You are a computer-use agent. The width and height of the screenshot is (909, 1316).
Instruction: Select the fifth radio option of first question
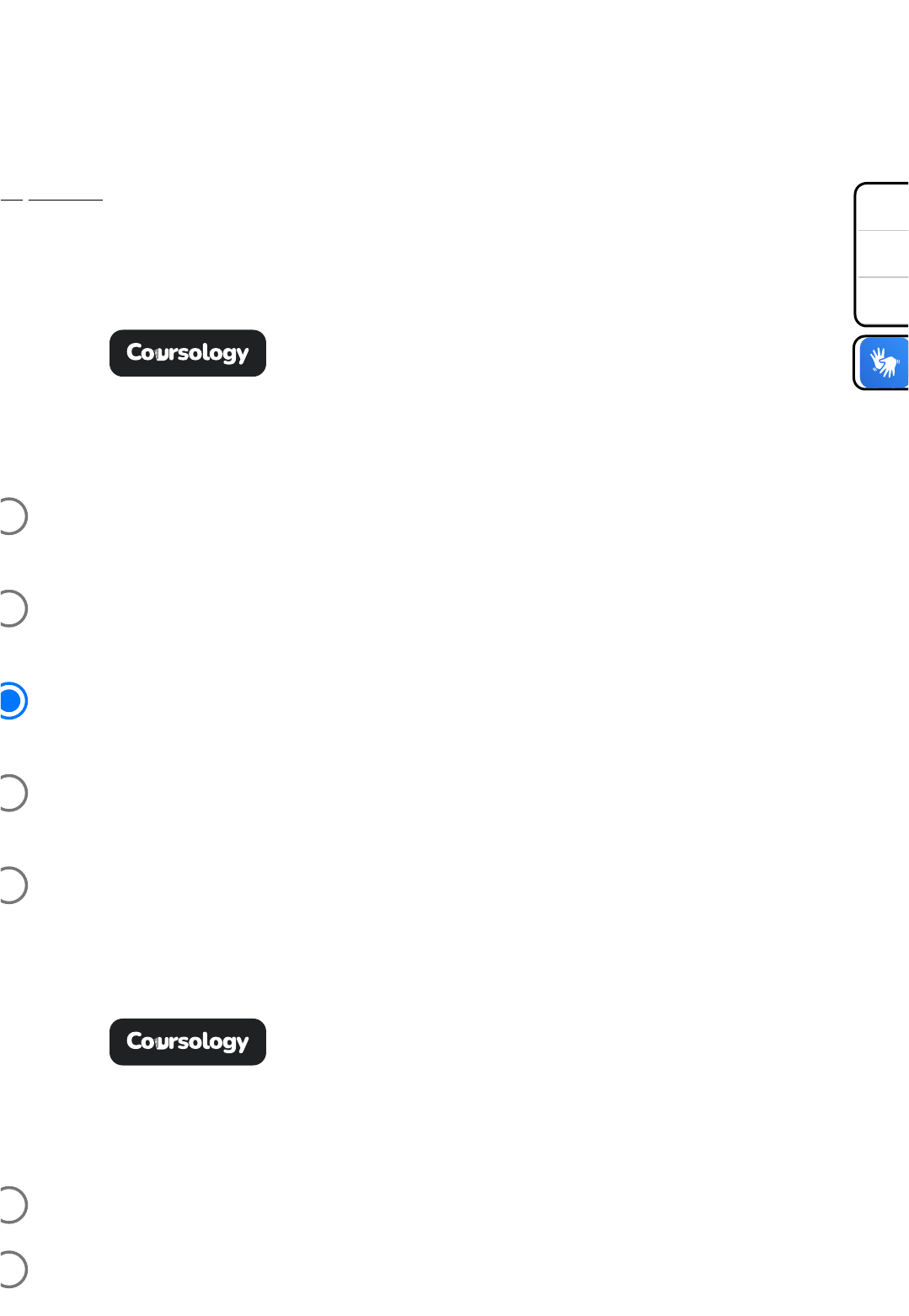click(11, 885)
